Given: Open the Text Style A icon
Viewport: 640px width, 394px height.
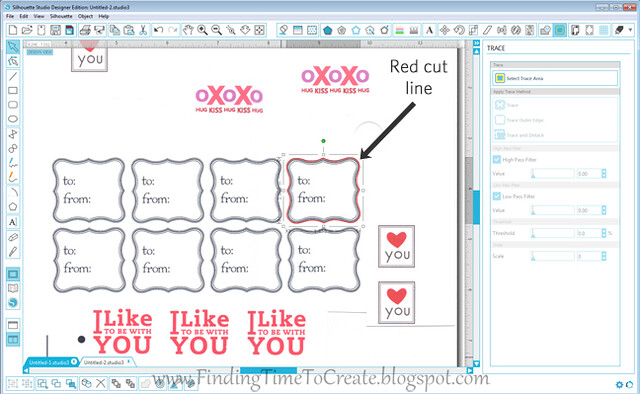Looking at the screenshot, I should coord(429,30).
